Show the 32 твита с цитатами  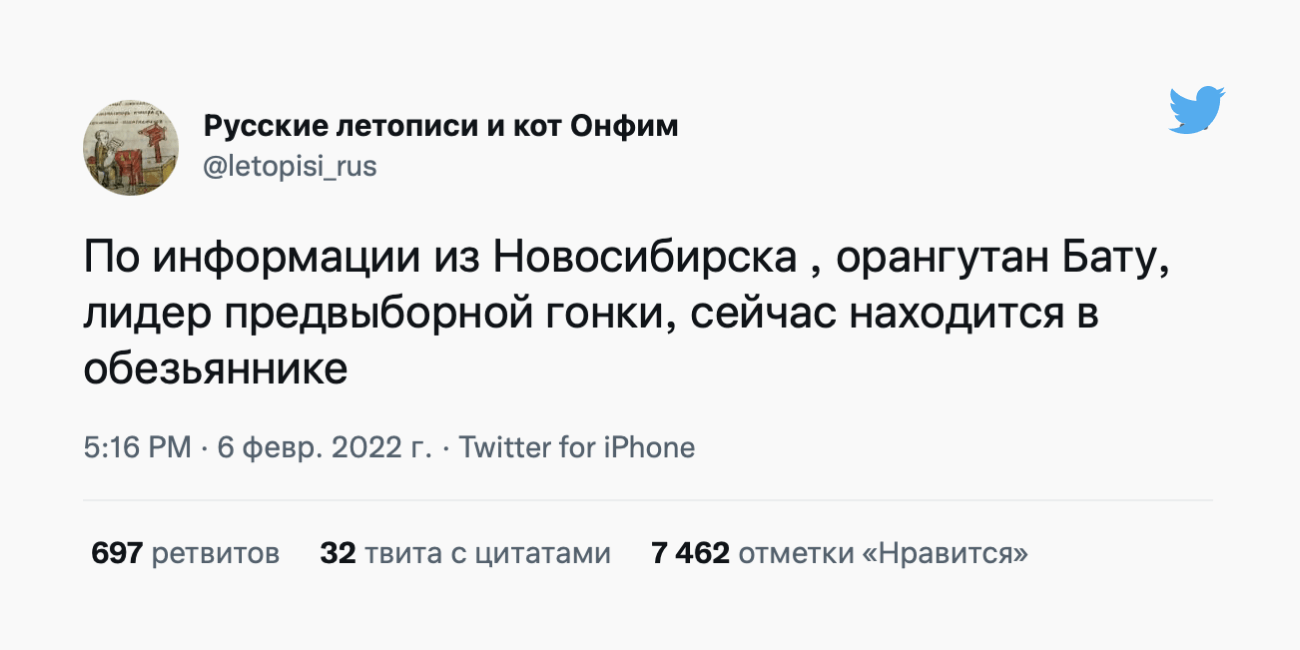click(465, 553)
